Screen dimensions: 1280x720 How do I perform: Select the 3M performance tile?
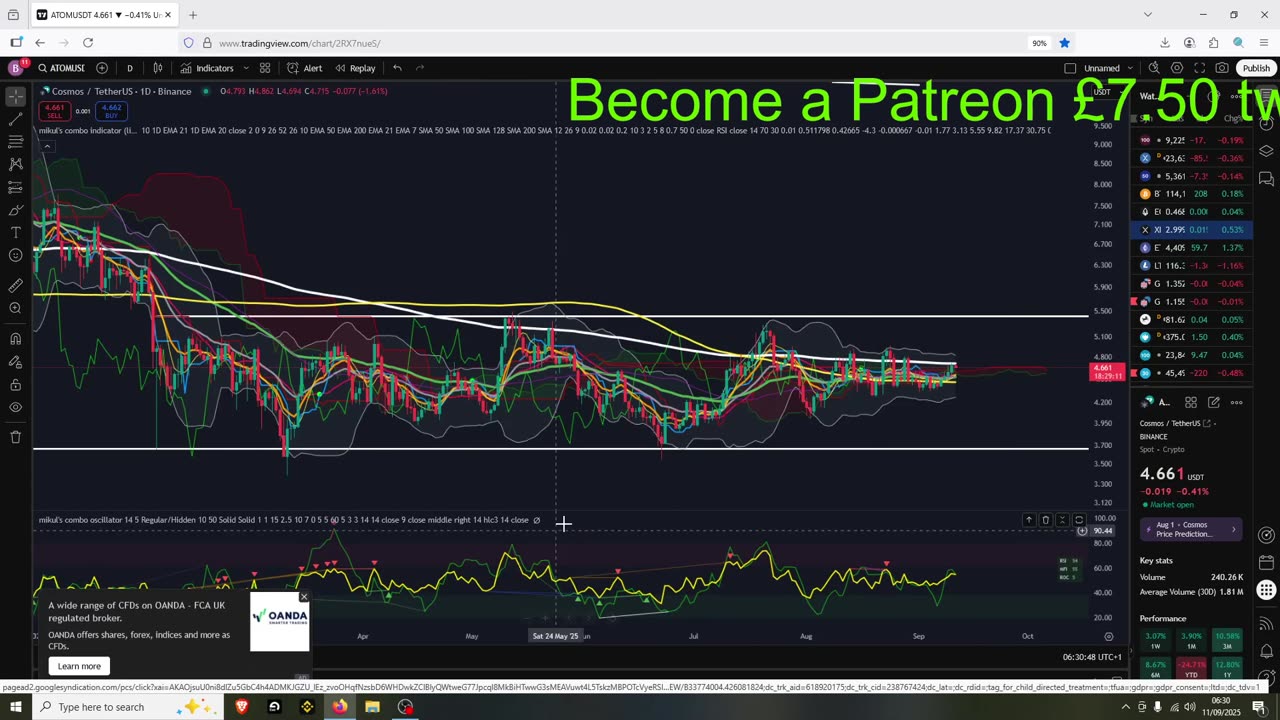click(1227, 641)
